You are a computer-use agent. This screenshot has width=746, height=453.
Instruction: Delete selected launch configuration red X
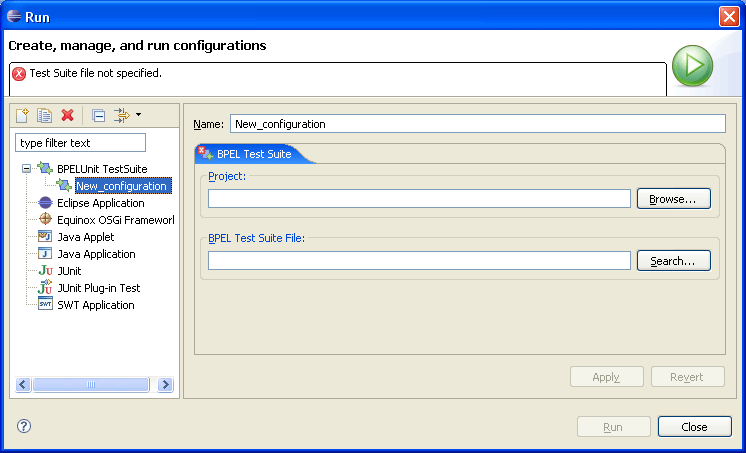click(x=68, y=115)
